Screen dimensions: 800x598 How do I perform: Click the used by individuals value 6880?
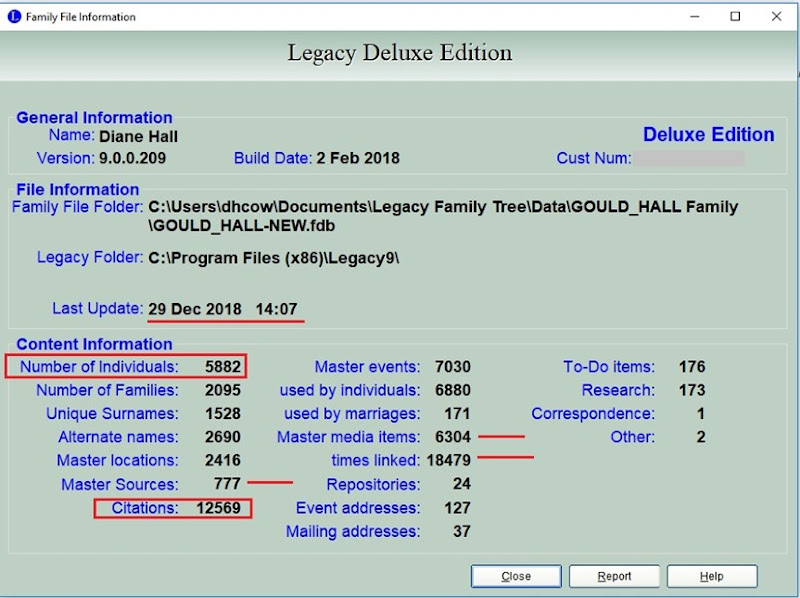coord(453,390)
